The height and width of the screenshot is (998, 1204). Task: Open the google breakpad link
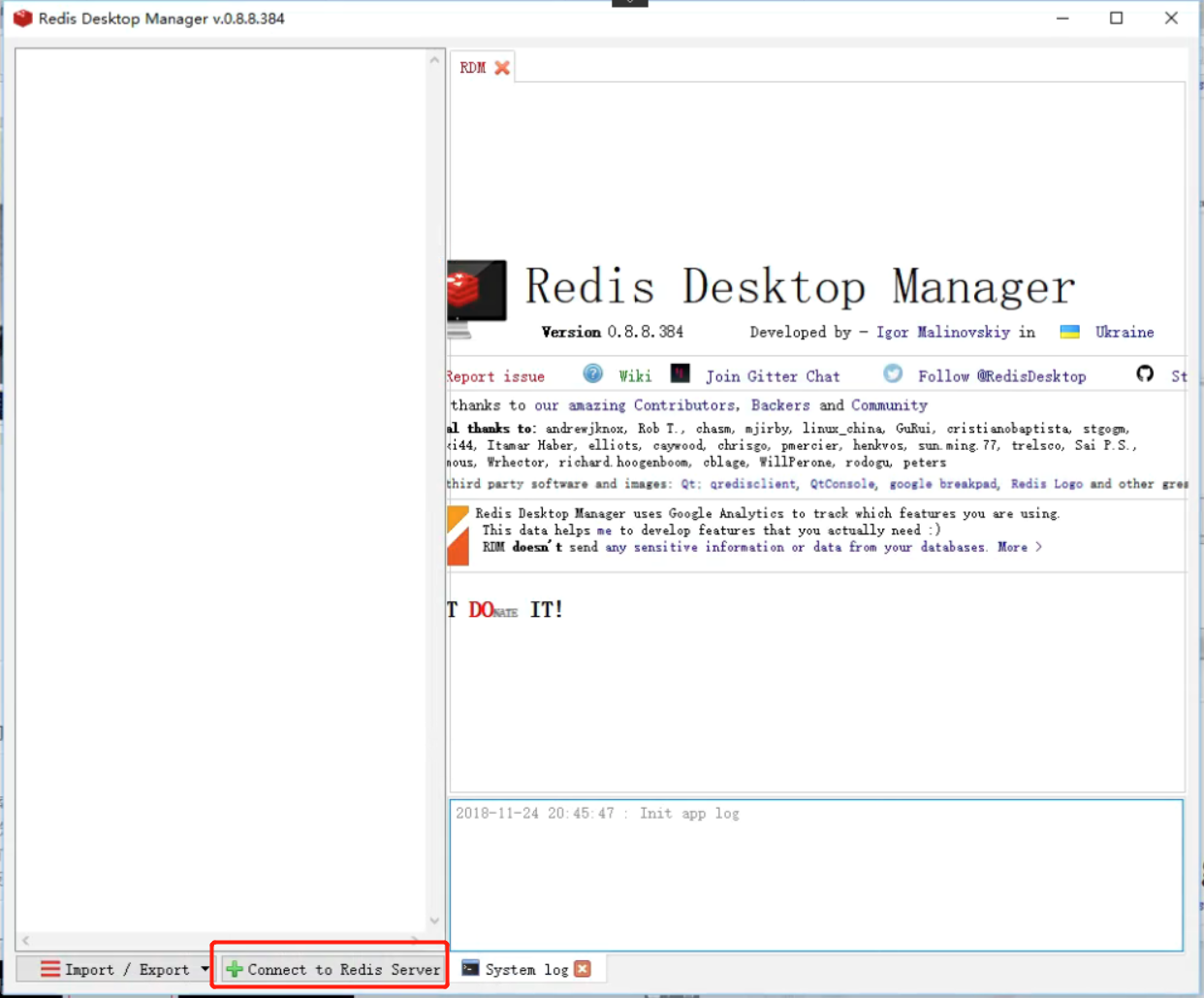(943, 484)
